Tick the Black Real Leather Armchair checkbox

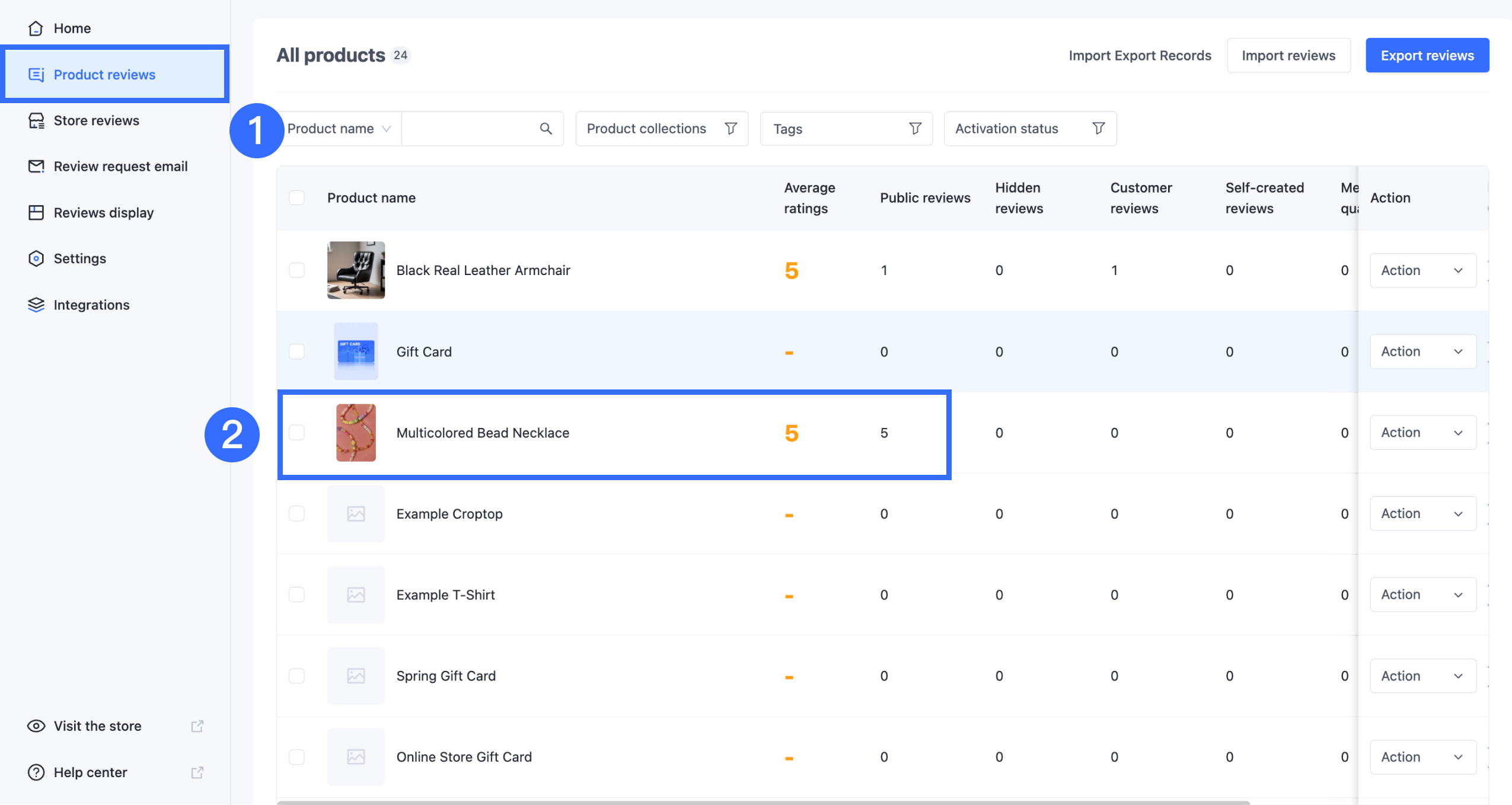pos(296,270)
